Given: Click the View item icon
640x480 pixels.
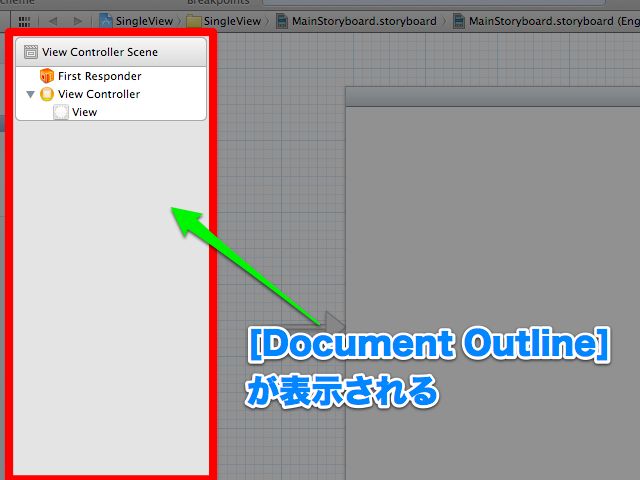Looking at the screenshot, I should (x=61, y=112).
